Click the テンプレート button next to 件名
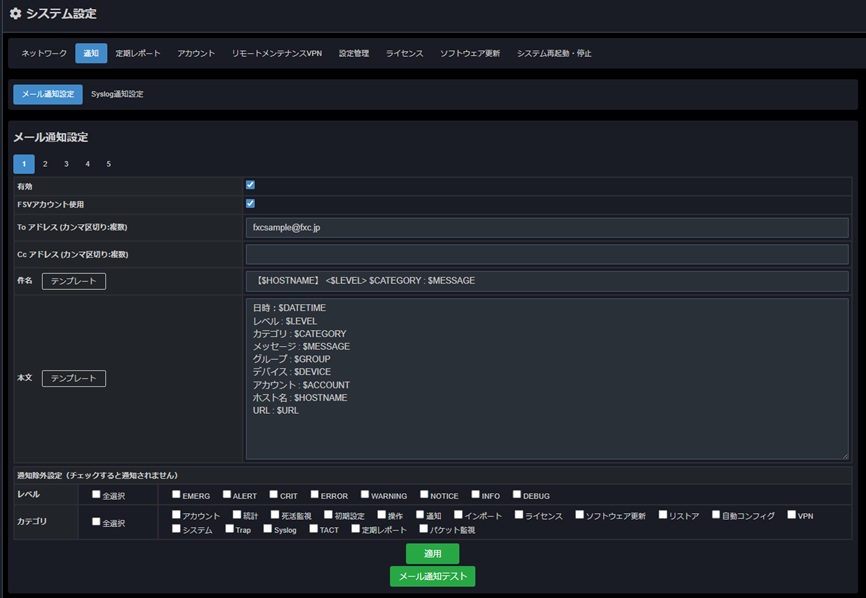 point(74,281)
